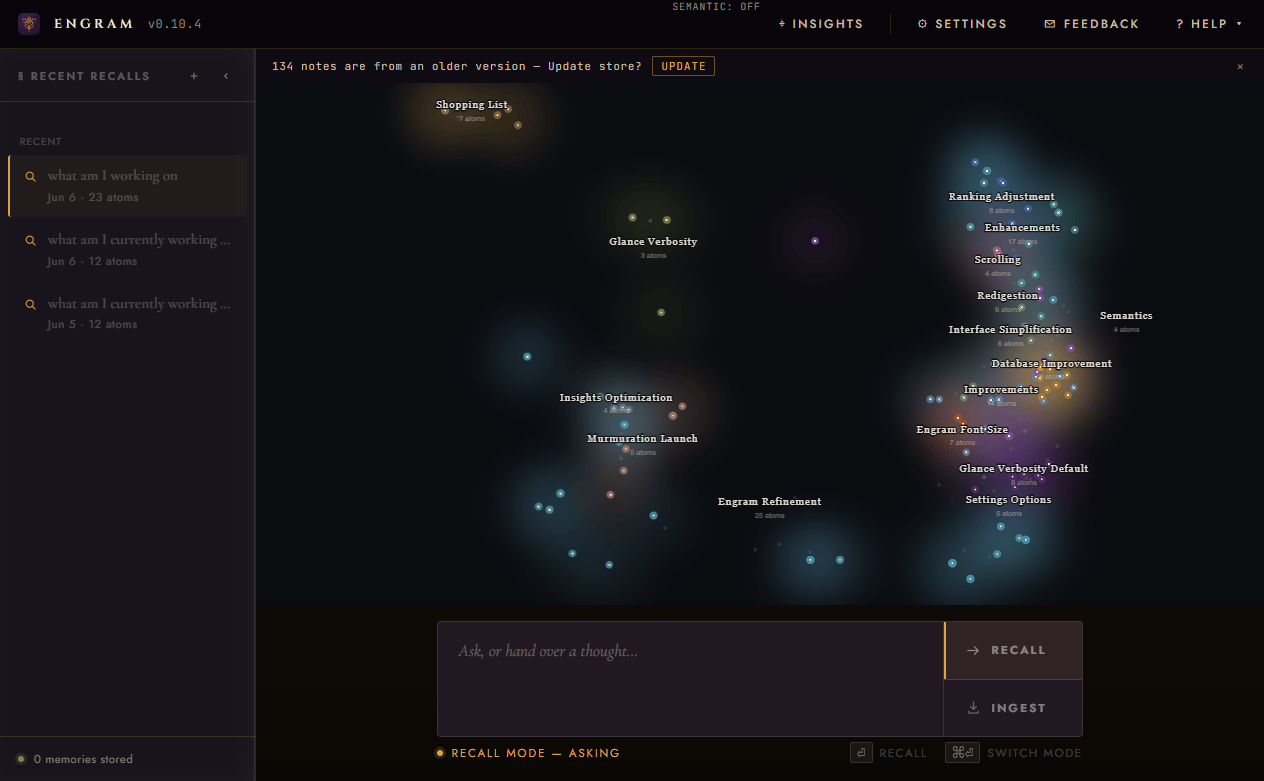Click the 'Ask, or hand over a thought' input
The image size is (1264, 781).
690,679
